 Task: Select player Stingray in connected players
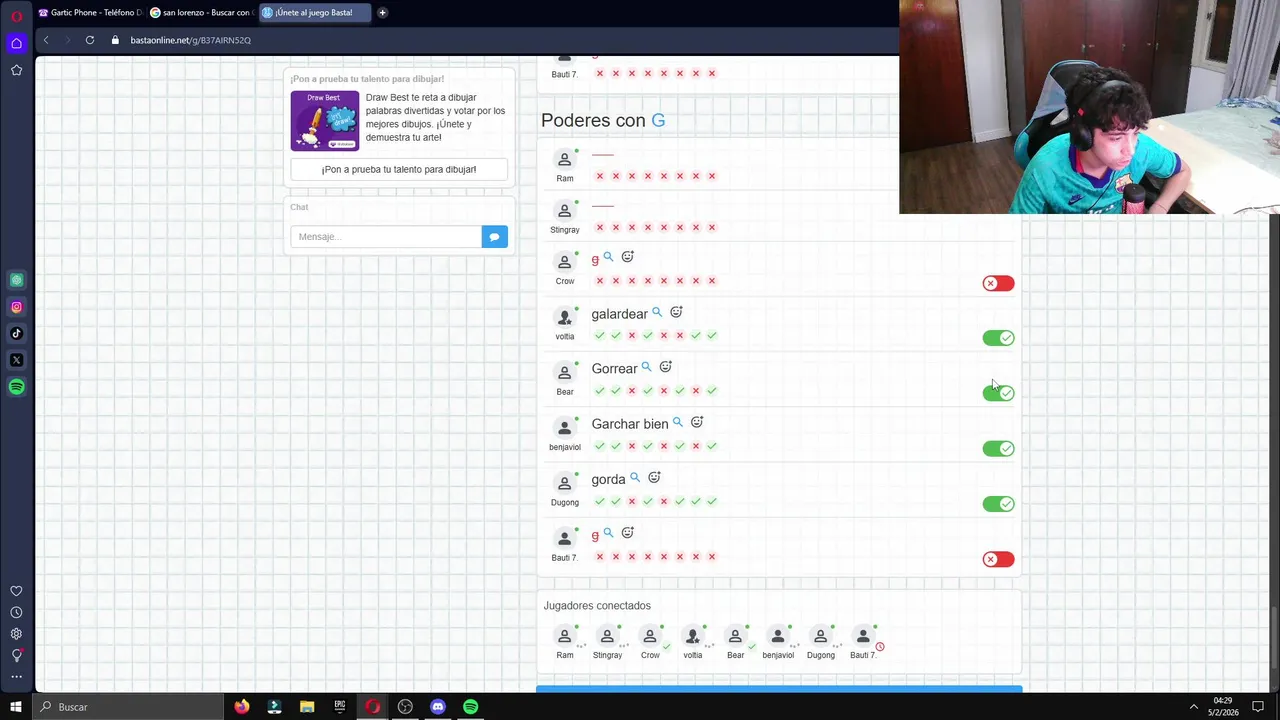(x=607, y=642)
